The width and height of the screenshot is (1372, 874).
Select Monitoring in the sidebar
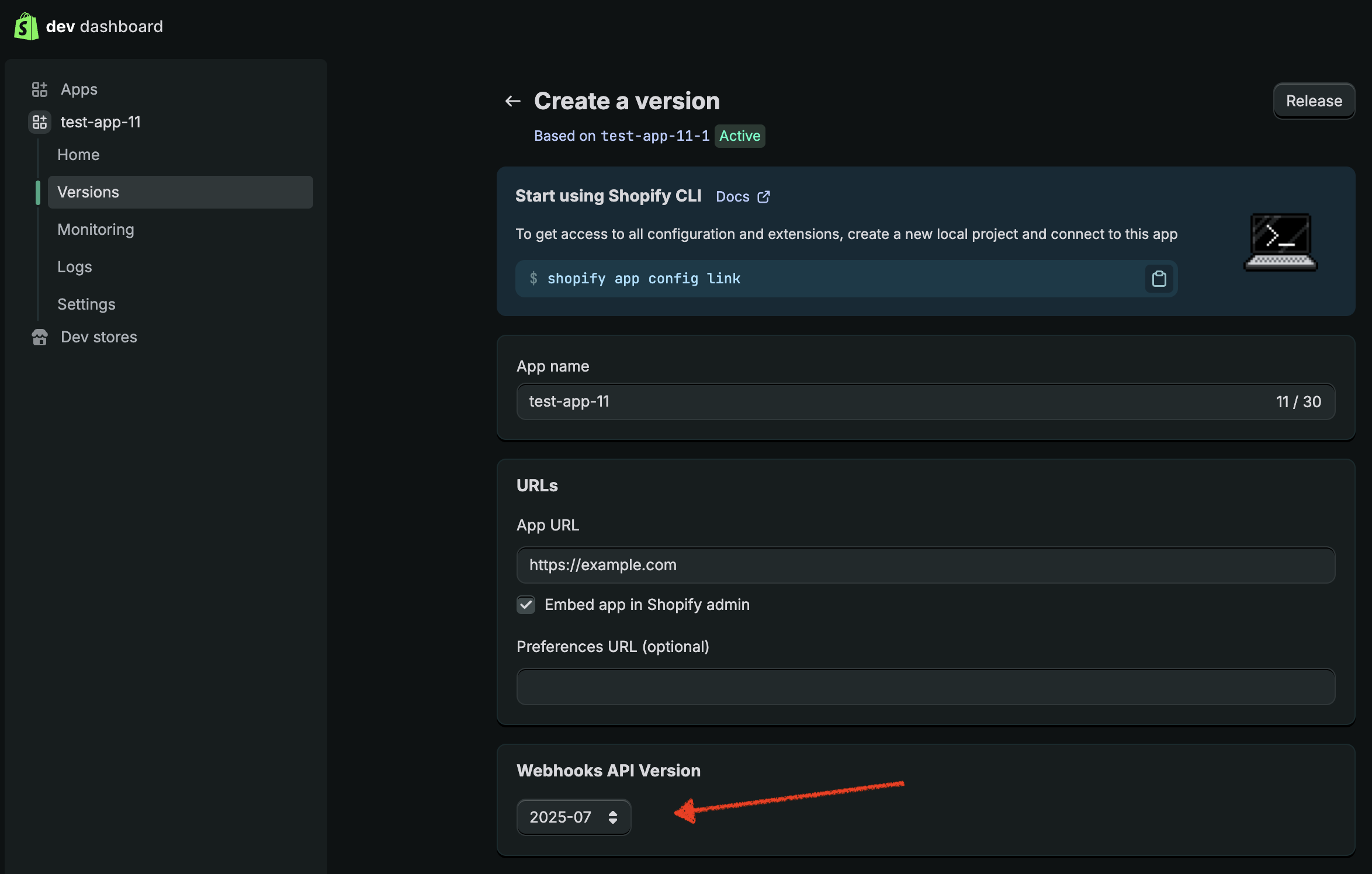(96, 230)
